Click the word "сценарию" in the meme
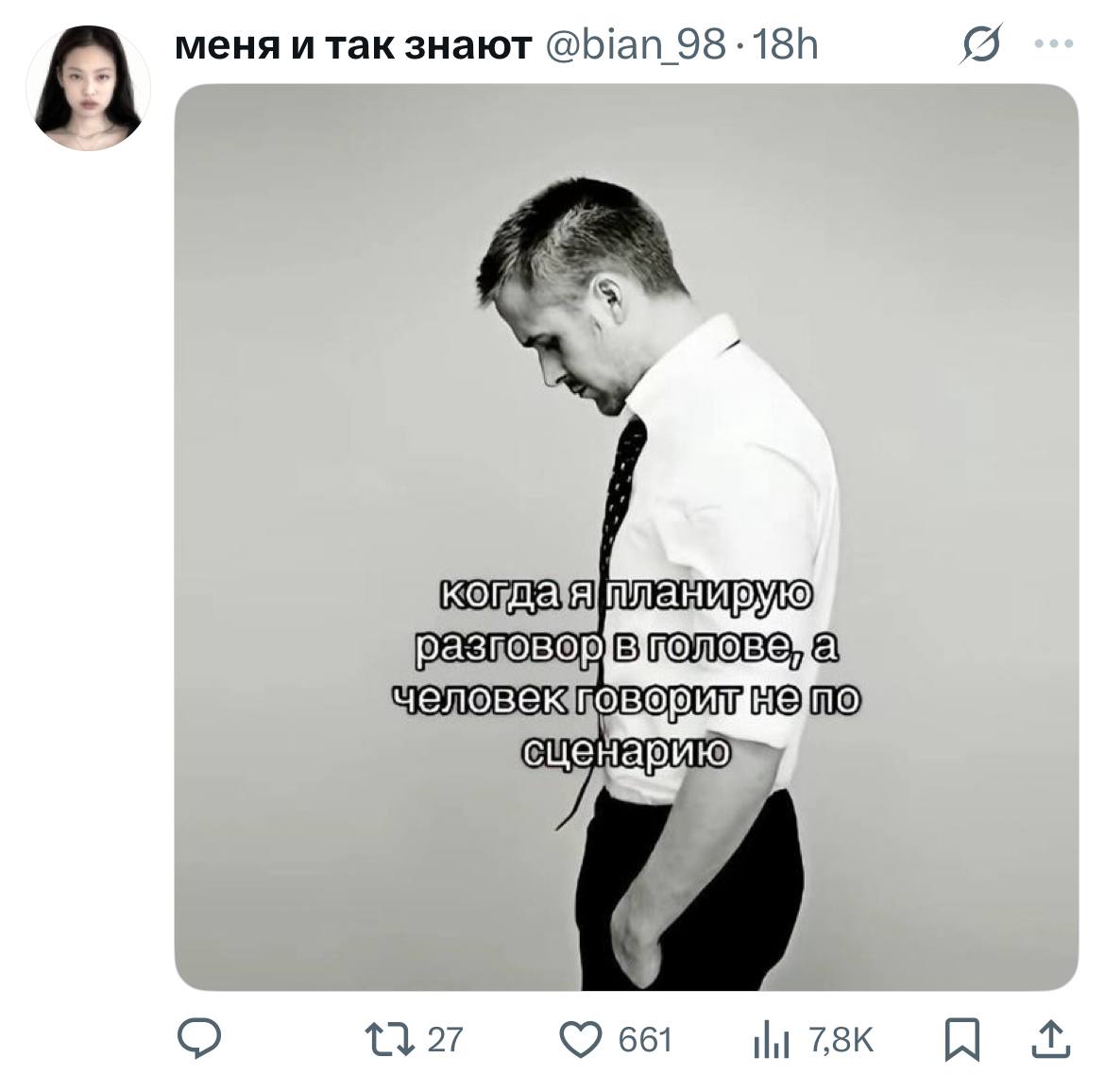This screenshot has height=1092, width=1105. (x=625, y=752)
